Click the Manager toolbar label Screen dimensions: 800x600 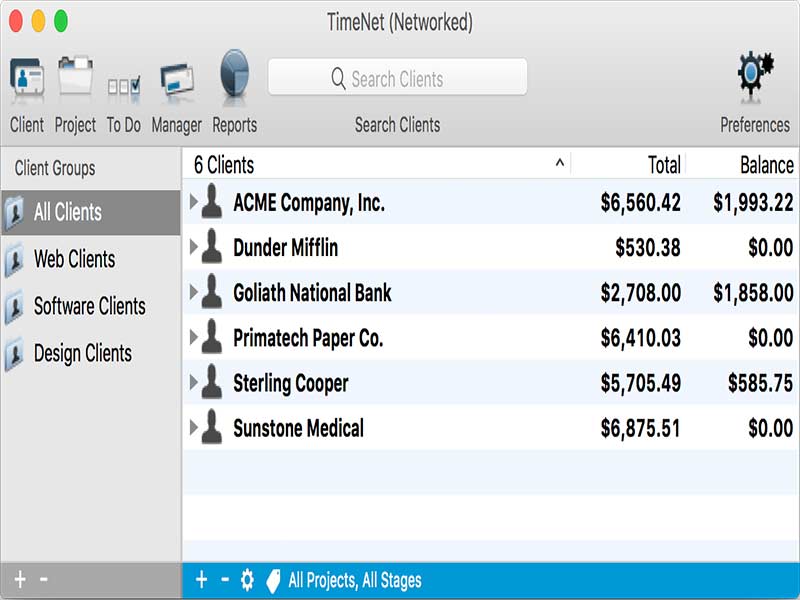pyautogui.click(x=177, y=125)
